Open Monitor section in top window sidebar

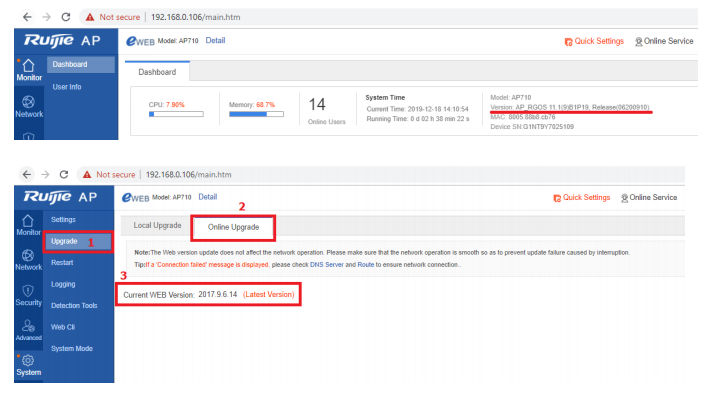[x=29, y=70]
